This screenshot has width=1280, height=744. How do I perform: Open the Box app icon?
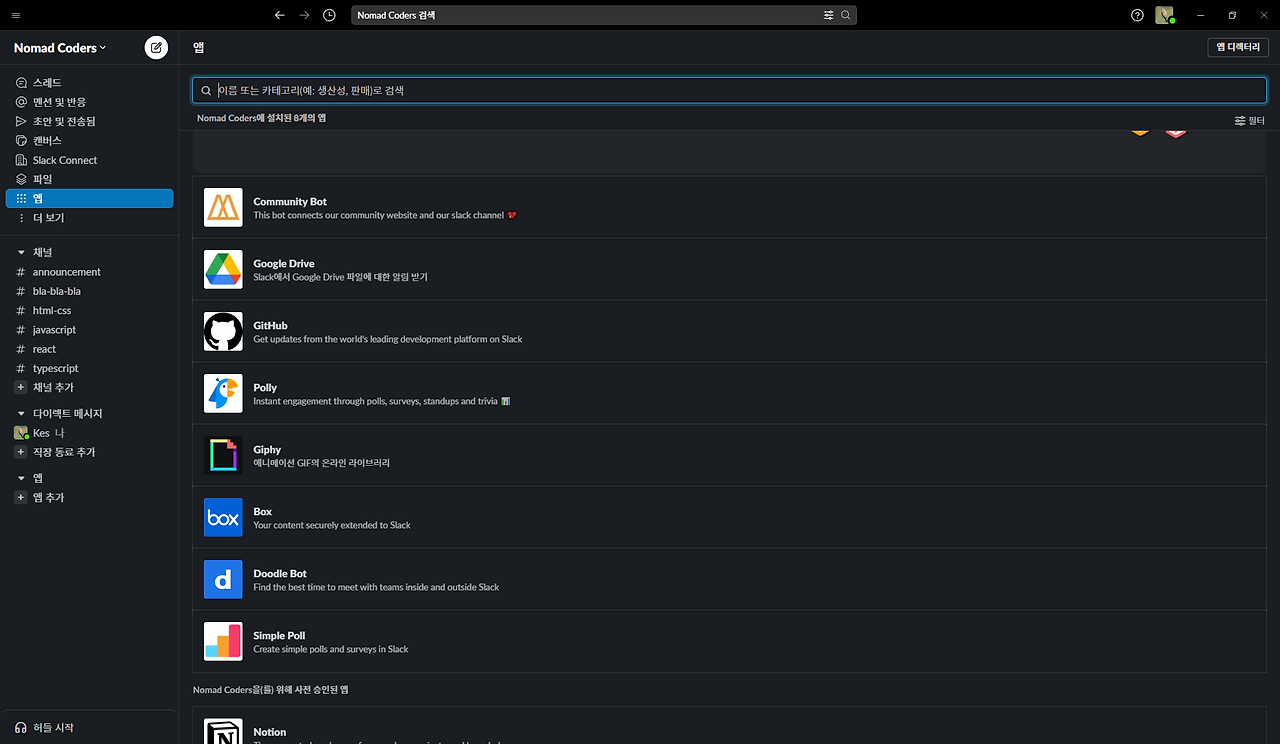pyautogui.click(x=223, y=517)
